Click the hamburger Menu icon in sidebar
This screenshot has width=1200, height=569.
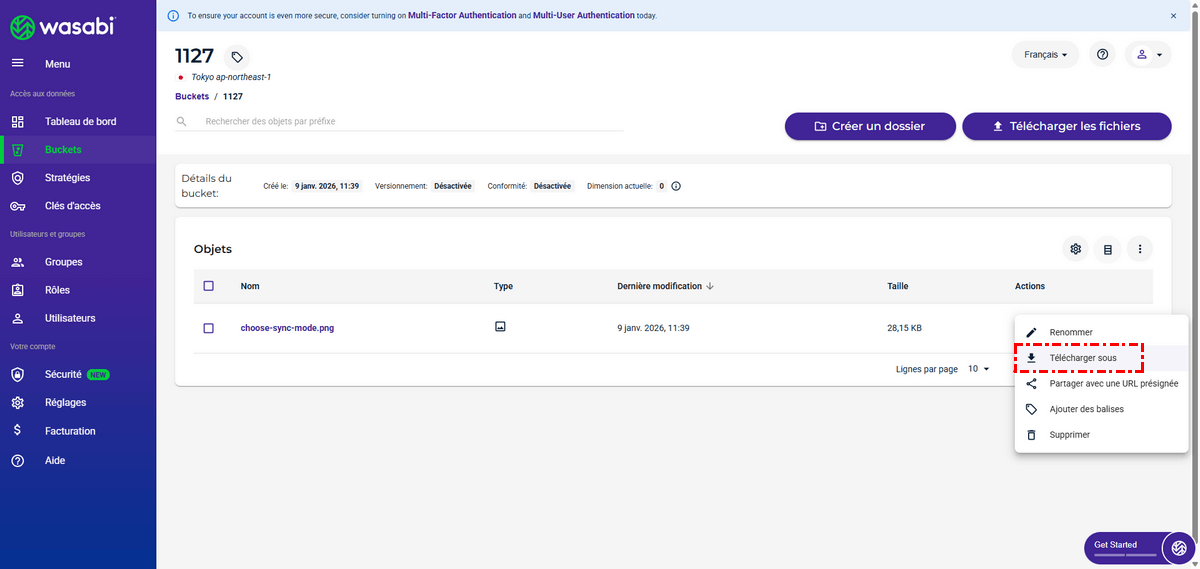pyautogui.click(x=17, y=64)
